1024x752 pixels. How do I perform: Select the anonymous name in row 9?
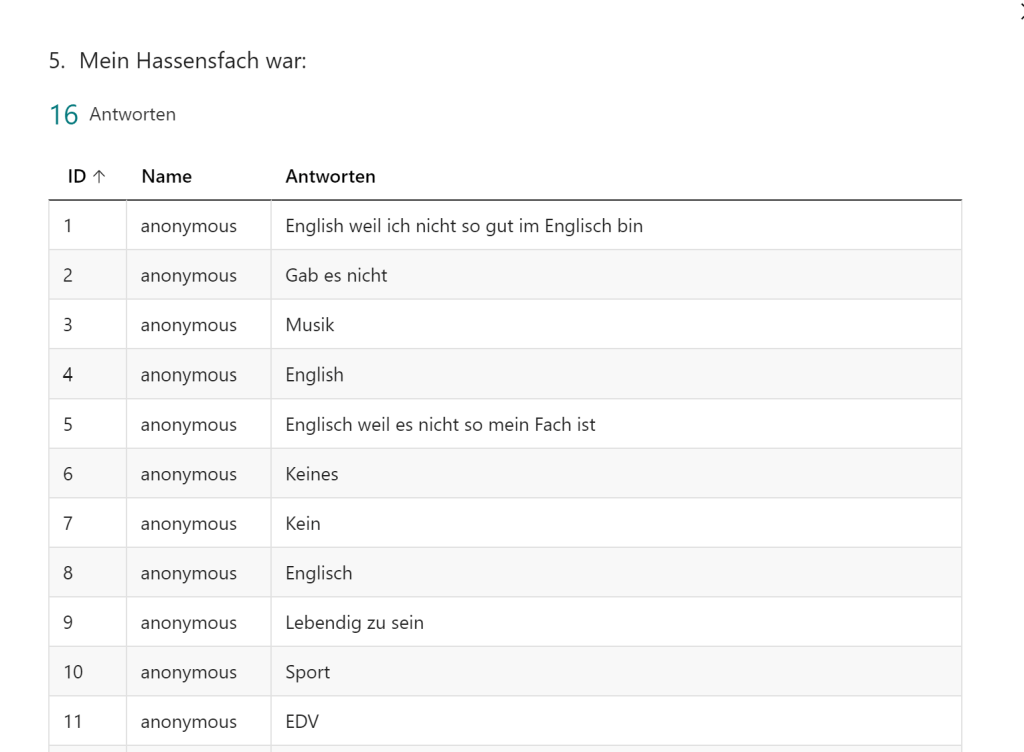(x=188, y=622)
